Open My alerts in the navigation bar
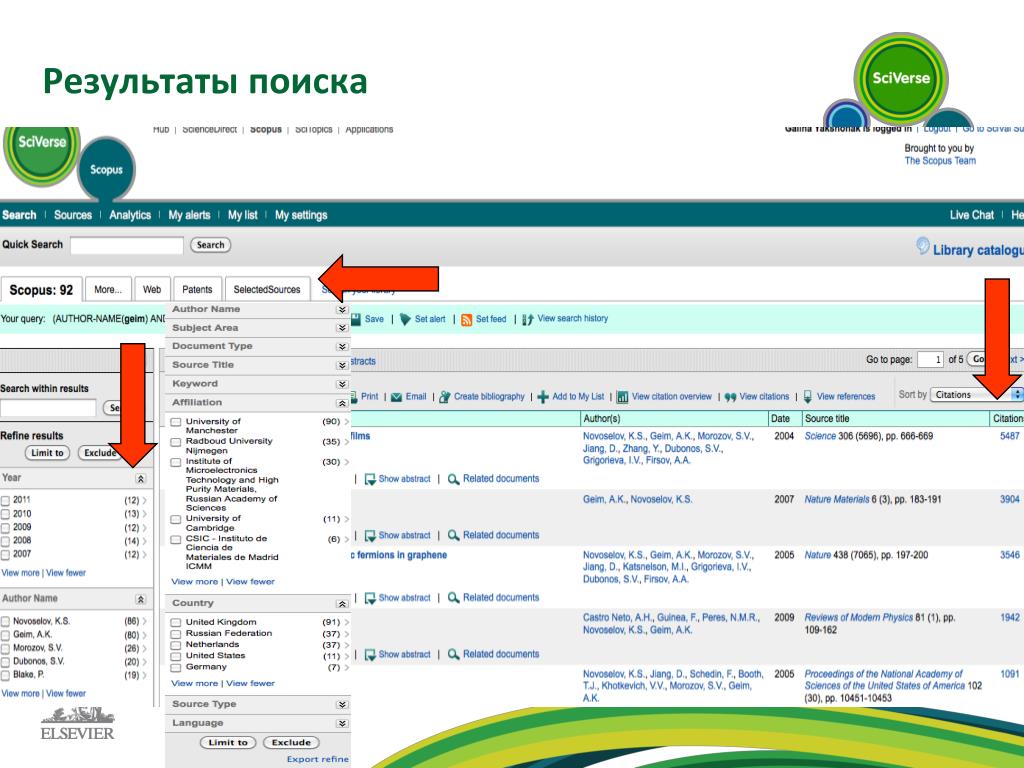The height and width of the screenshot is (768, 1024). click(189, 215)
